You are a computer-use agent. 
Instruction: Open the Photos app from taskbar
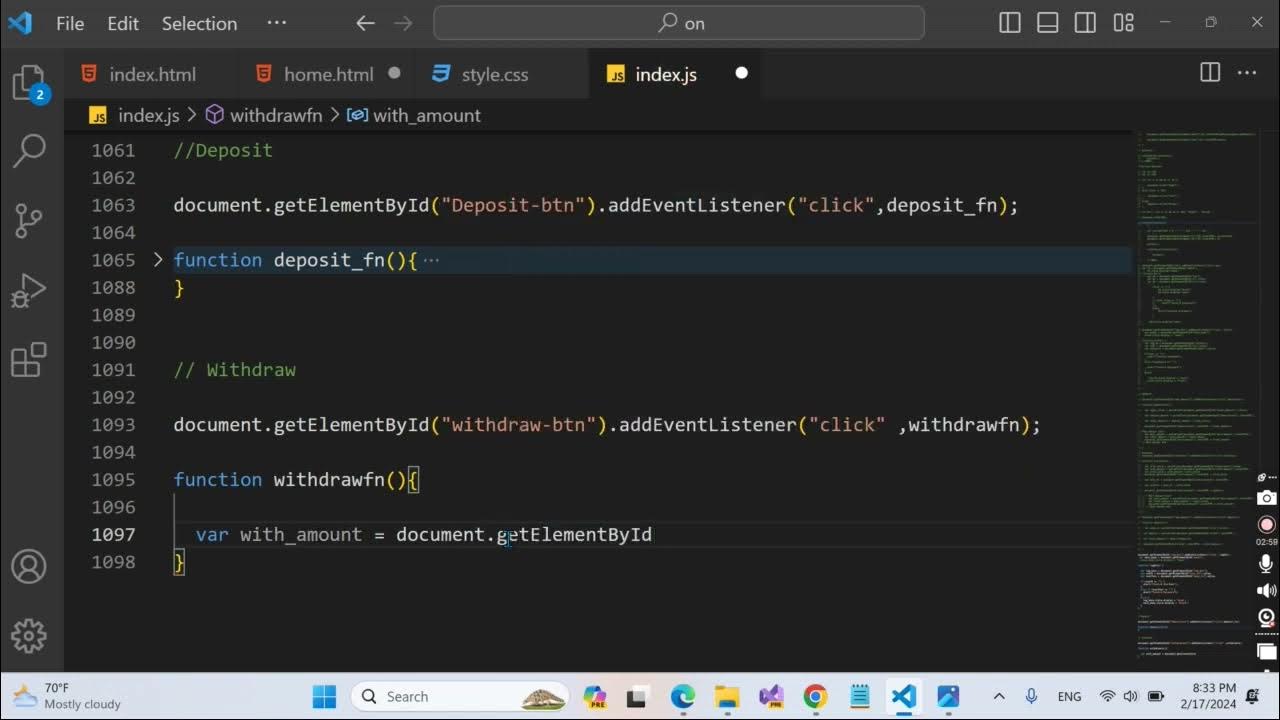947,696
